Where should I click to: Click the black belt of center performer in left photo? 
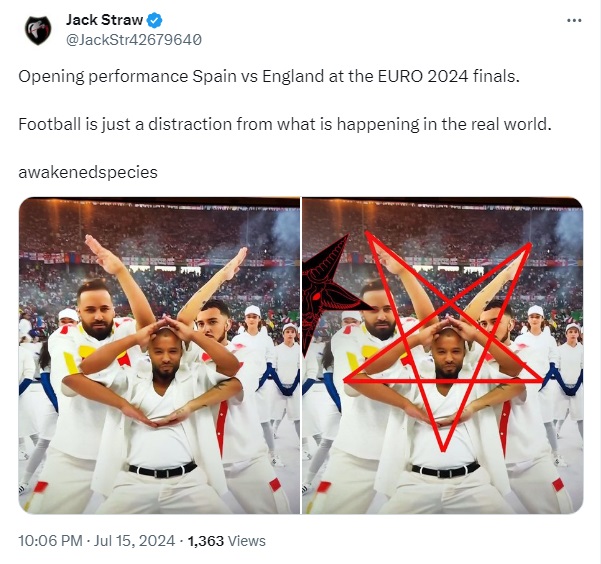tap(163, 470)
